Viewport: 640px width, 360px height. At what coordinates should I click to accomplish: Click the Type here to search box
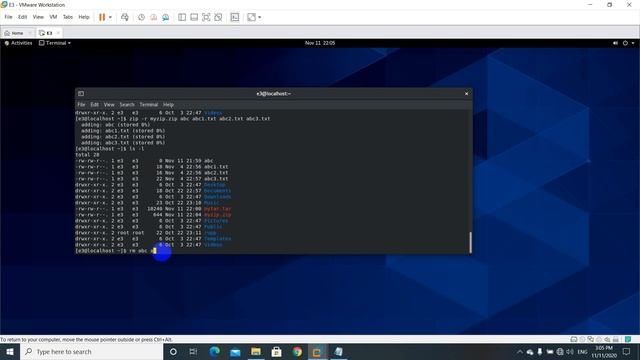(91, 351)
